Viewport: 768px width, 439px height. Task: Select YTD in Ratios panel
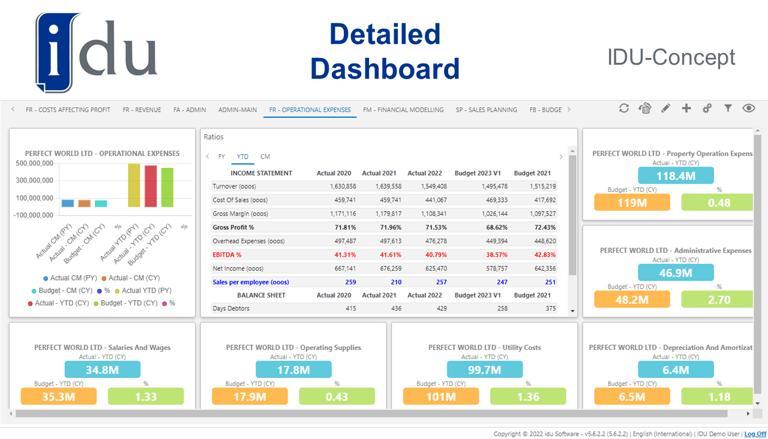242,157
